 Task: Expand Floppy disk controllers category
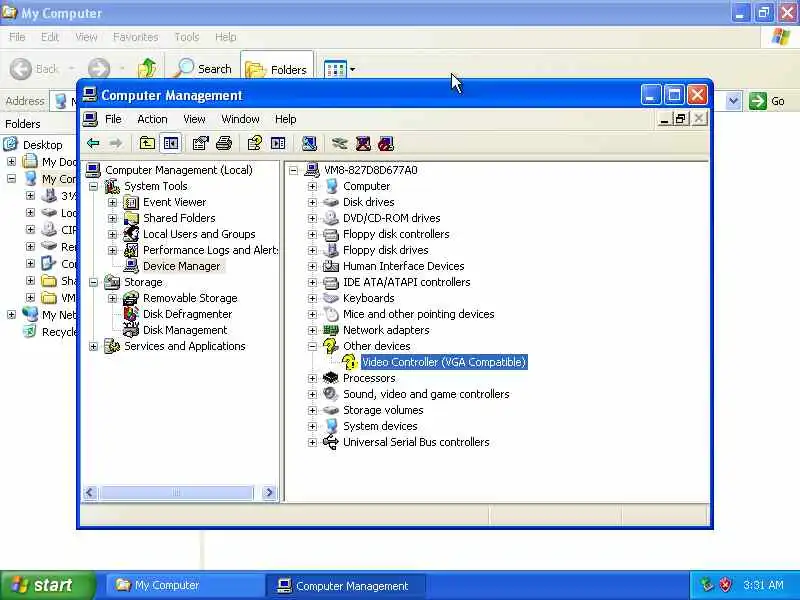(312, 234)
